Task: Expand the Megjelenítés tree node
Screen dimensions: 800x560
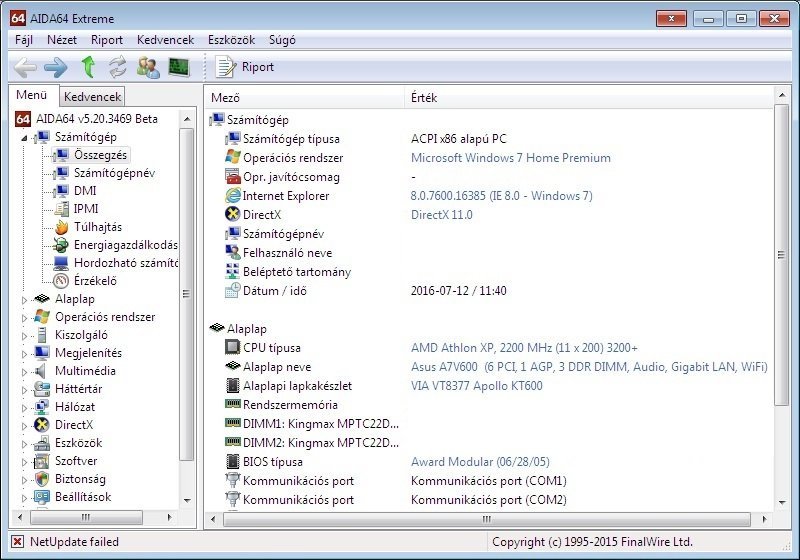Action: point(24,354)
